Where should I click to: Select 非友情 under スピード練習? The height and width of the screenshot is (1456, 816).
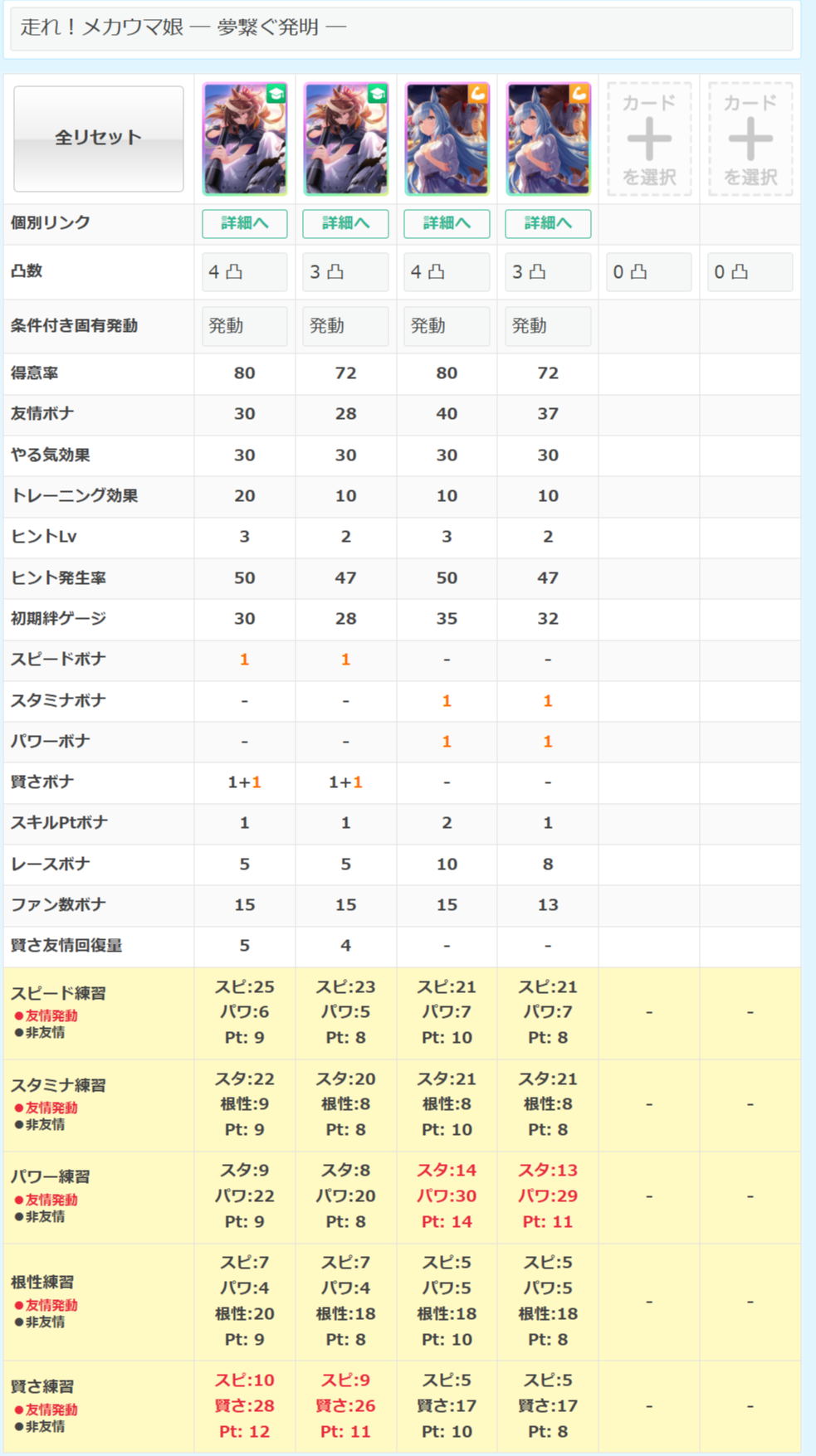pyautogui.click(x=39, y=1033)
